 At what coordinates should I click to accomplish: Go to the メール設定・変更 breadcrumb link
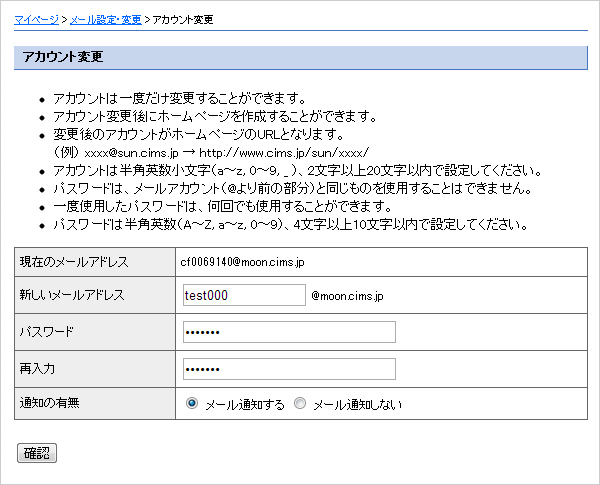(105, 19)
